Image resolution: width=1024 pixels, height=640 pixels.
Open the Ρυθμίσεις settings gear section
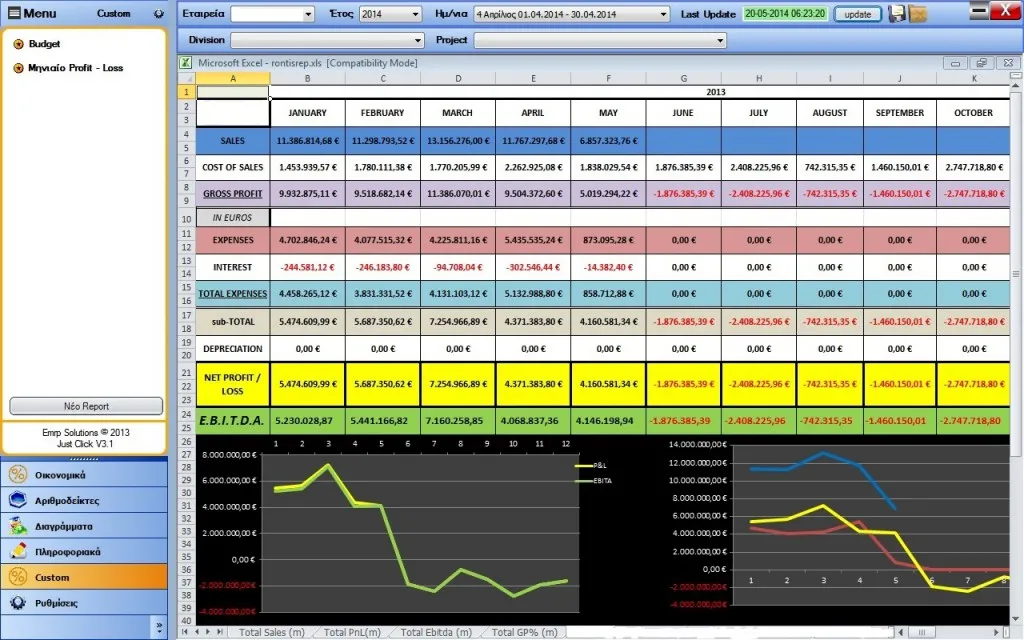click(x=84, y=603)
